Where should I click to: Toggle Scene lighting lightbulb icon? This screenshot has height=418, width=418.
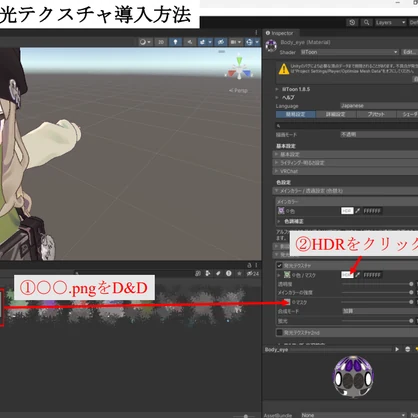(175, 42)
